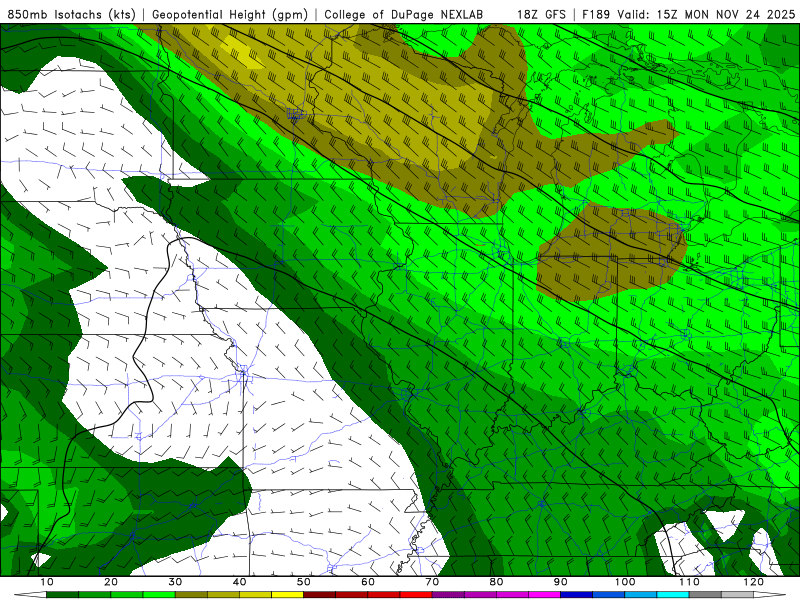Click the '30' label on the color scale
Screen dimensions: 800x600
point(175,582)
